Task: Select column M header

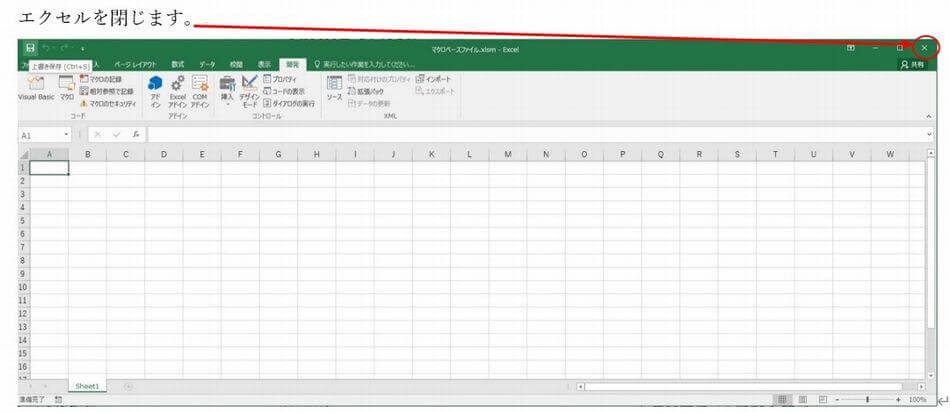Action: (x=508, y=154)
